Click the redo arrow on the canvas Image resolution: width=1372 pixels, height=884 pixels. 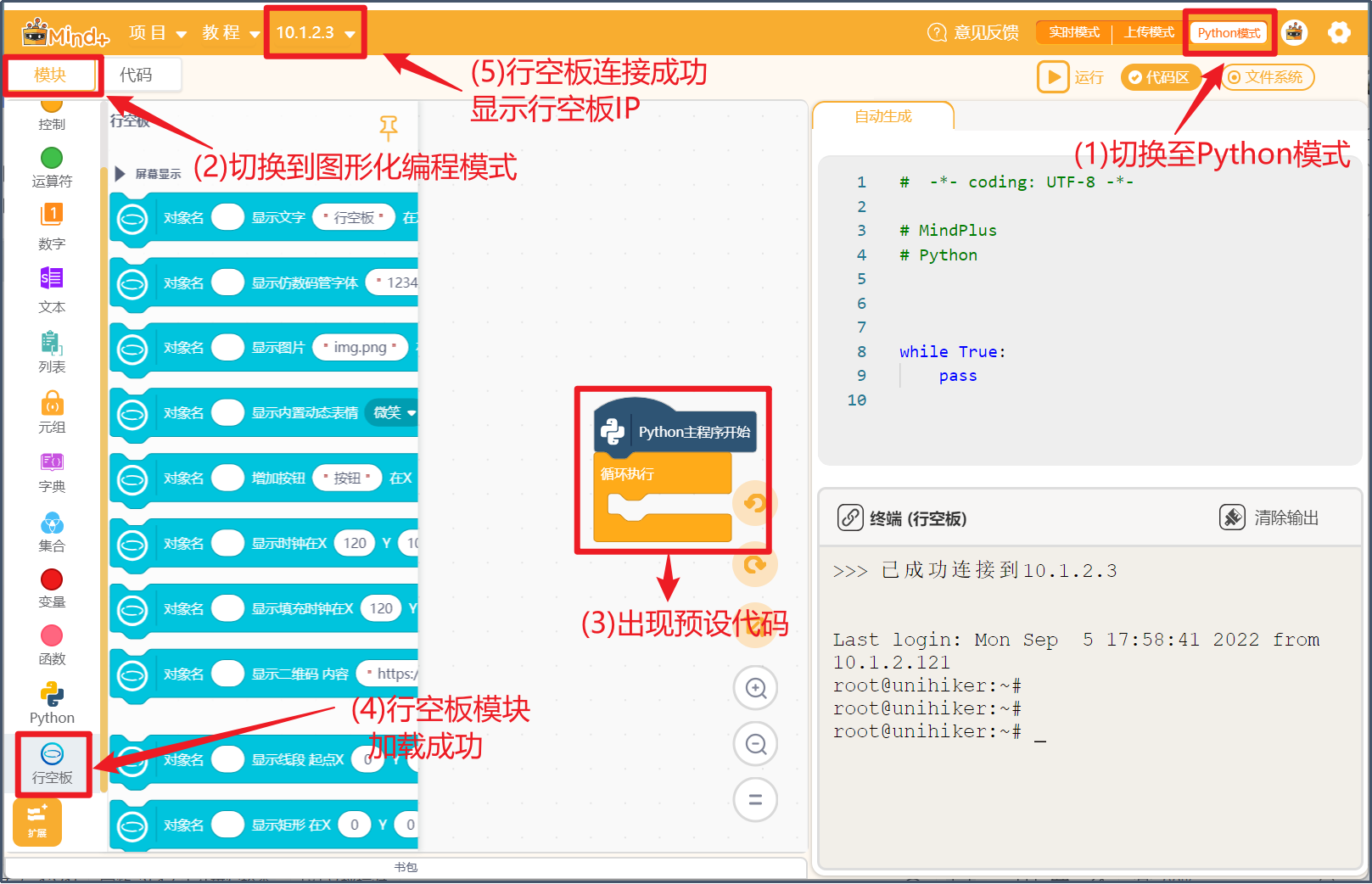(754, 564)
